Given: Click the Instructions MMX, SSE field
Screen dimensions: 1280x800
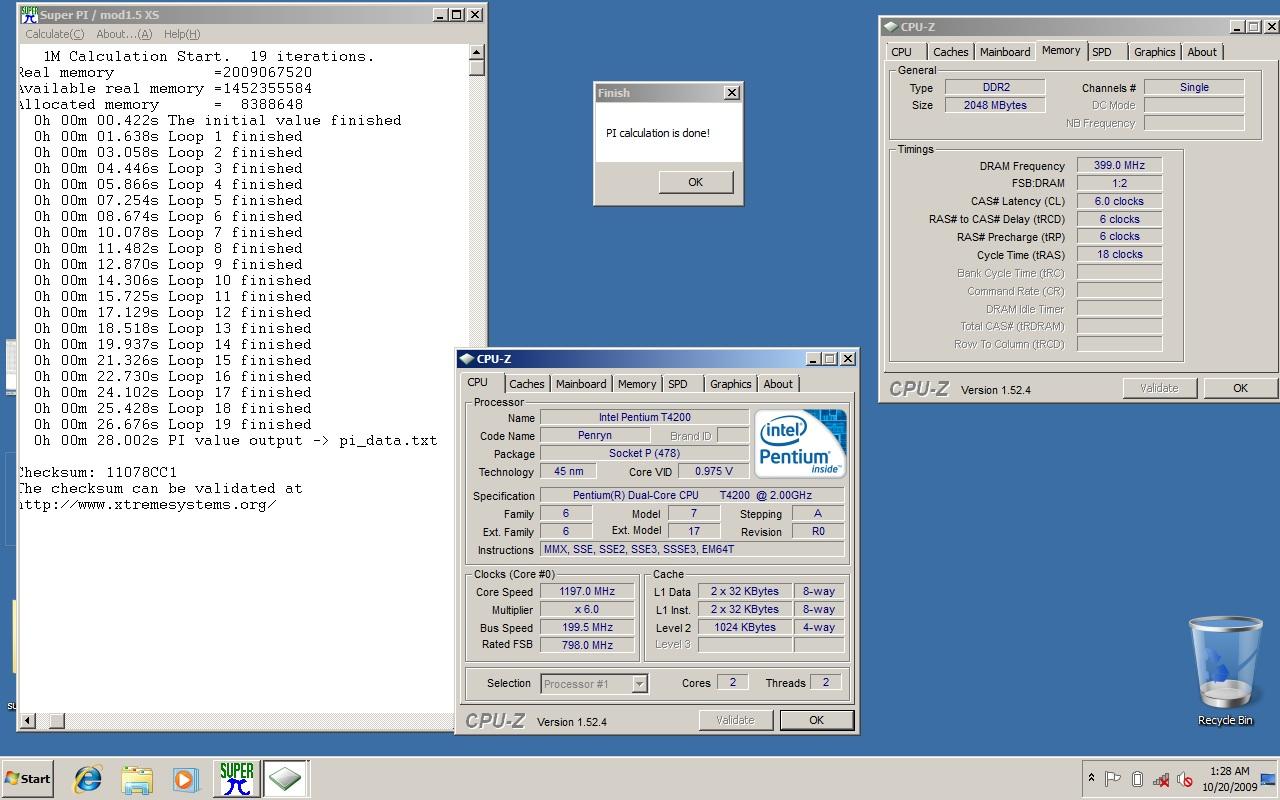Looking at the screenshot, I should click(x=692, y=549).
